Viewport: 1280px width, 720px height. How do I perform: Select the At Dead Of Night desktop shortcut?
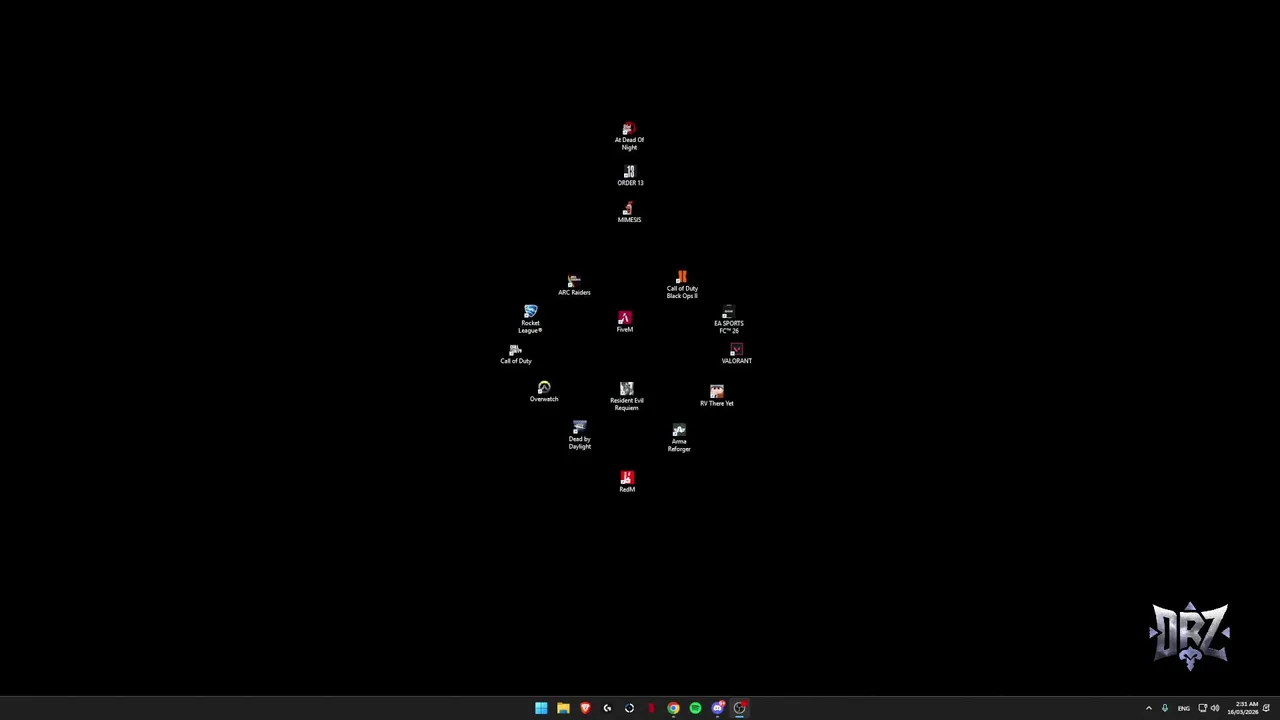[629, 136]
